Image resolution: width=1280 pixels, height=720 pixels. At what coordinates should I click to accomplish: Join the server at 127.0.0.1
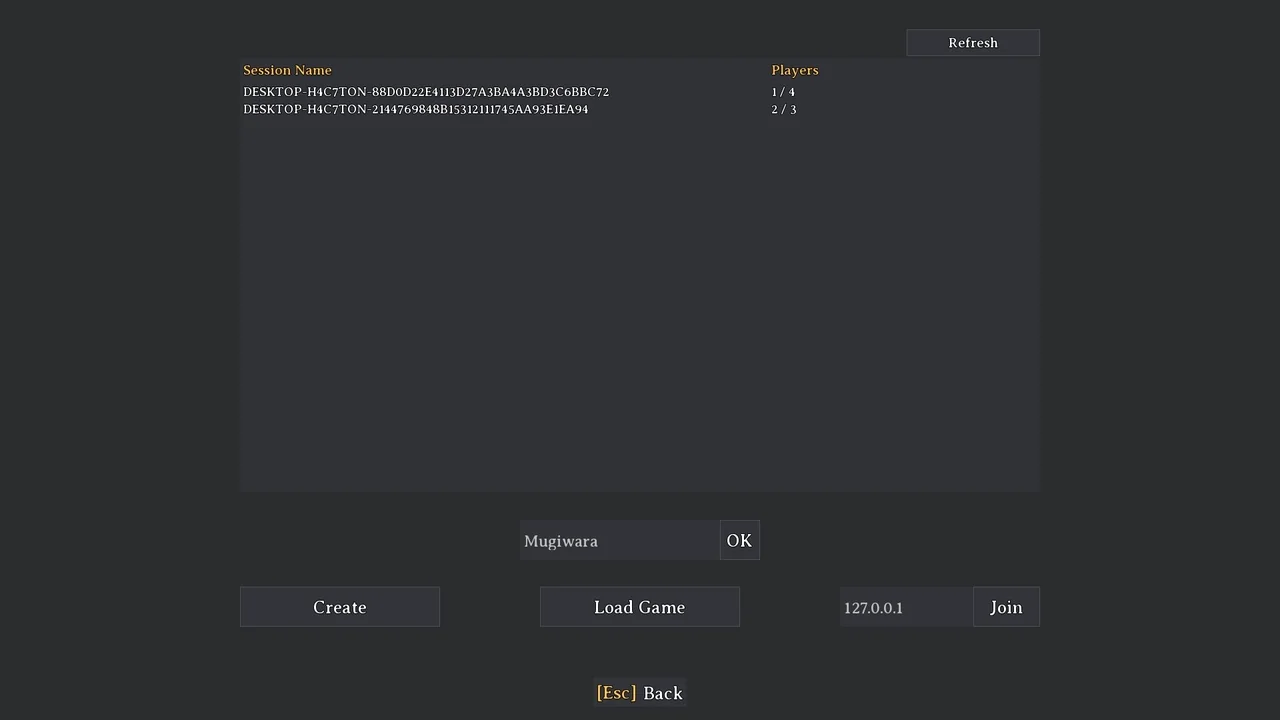(1006, 607)
